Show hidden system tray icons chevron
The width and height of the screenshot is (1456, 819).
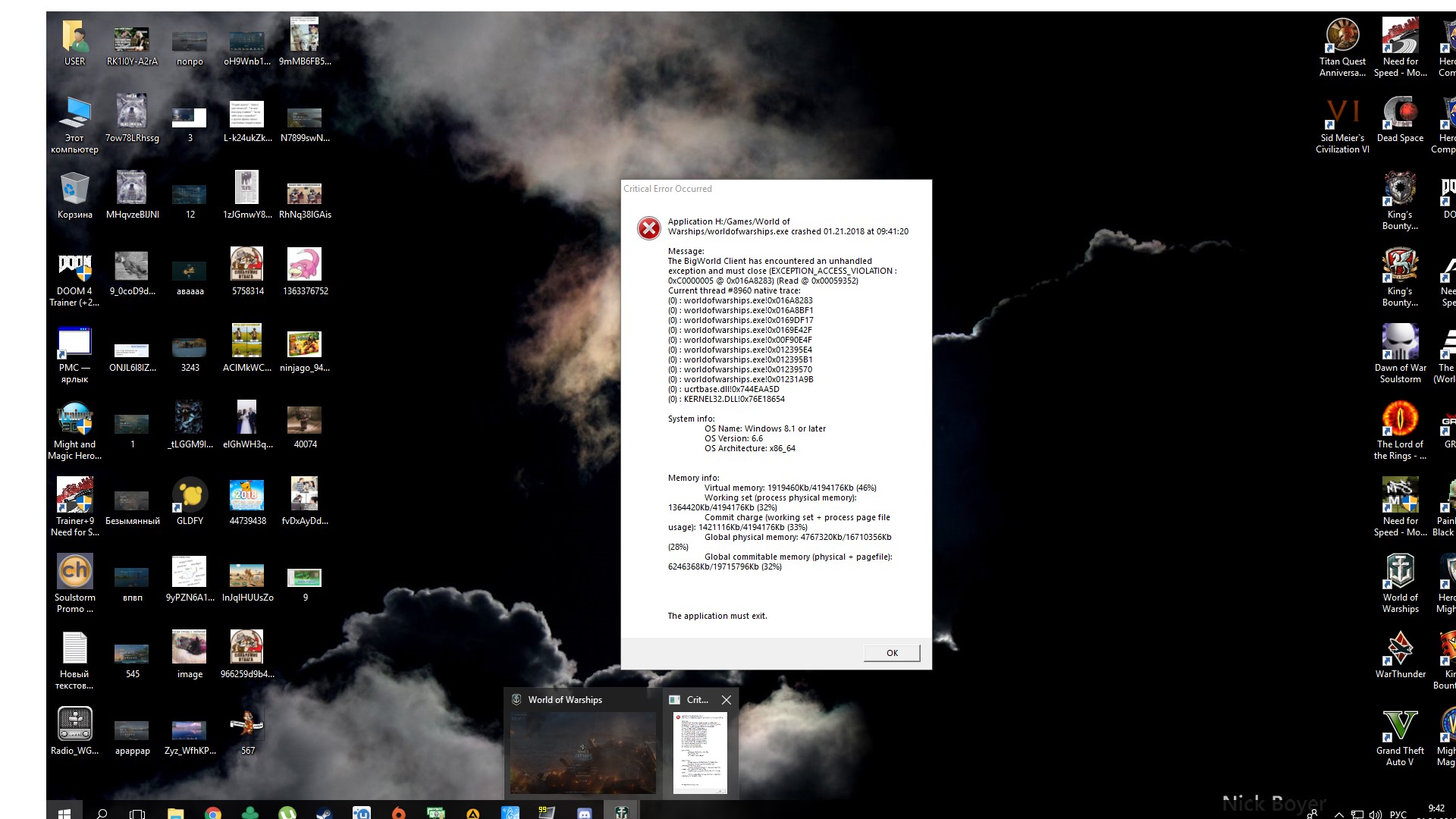click(x=1338, y=814)
